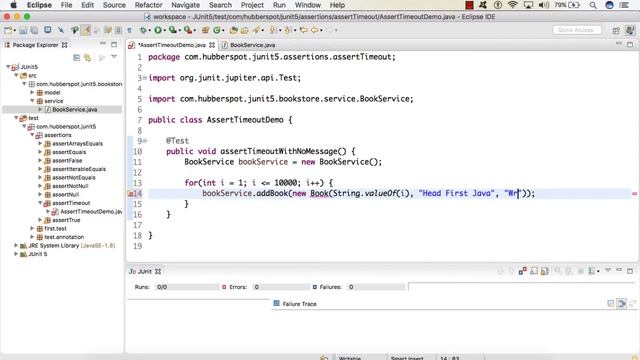Open the Project menu
Viewport: 640px width, 360px height.
click(x=252, y=5)
